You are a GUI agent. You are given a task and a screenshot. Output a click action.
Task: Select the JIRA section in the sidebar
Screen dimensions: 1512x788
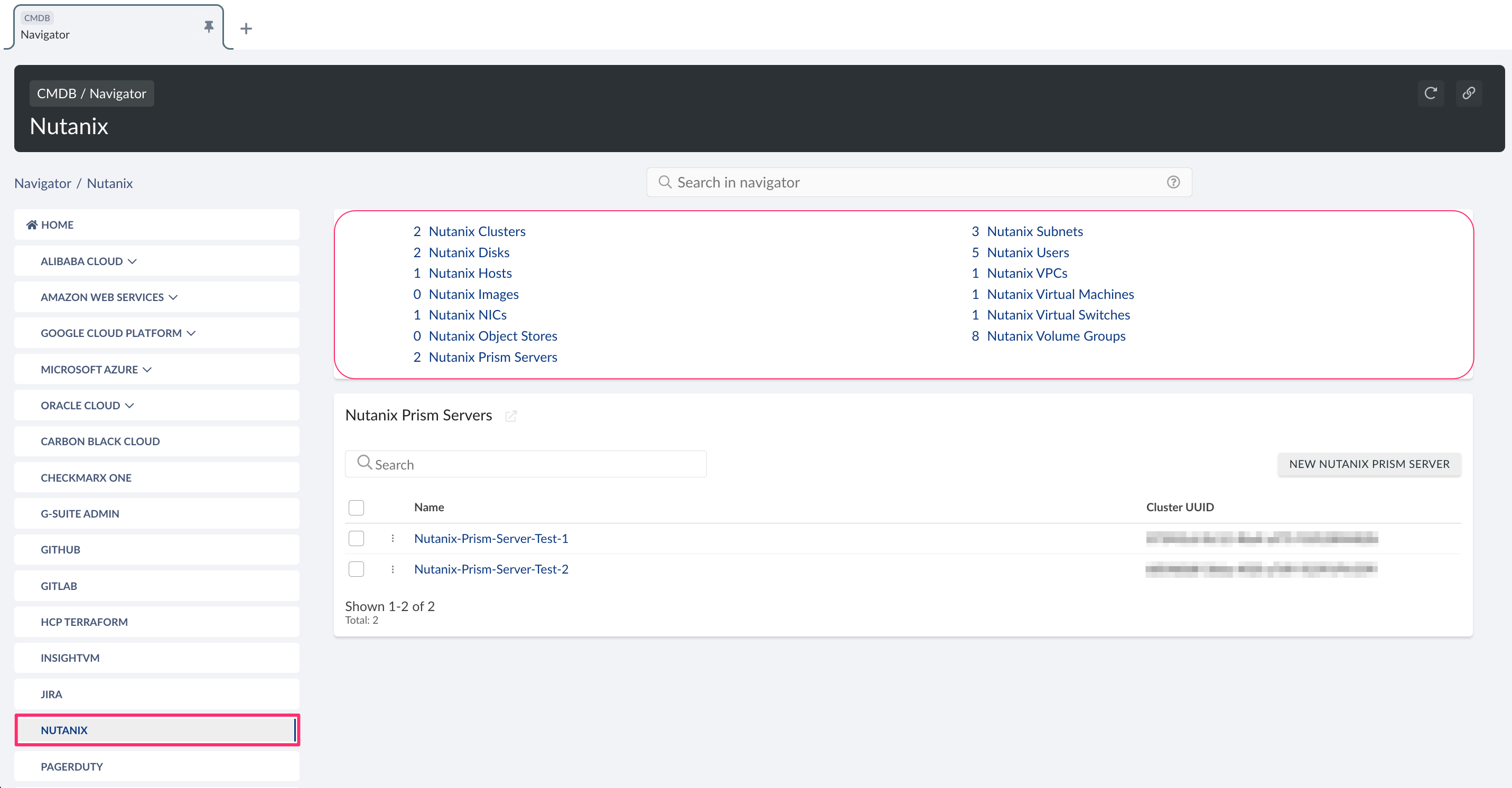click(51, 694)
